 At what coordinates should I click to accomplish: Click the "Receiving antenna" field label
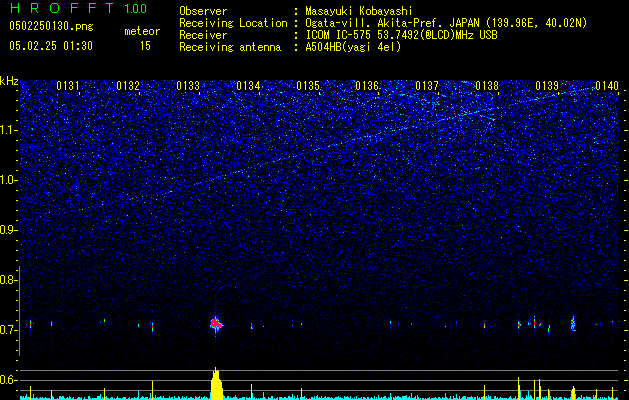[x=230, y=47]
